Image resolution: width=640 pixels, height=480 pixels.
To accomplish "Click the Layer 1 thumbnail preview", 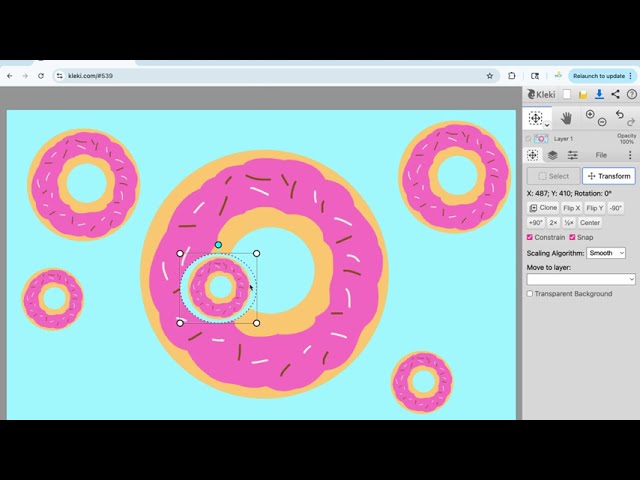I will pos(541,139).
